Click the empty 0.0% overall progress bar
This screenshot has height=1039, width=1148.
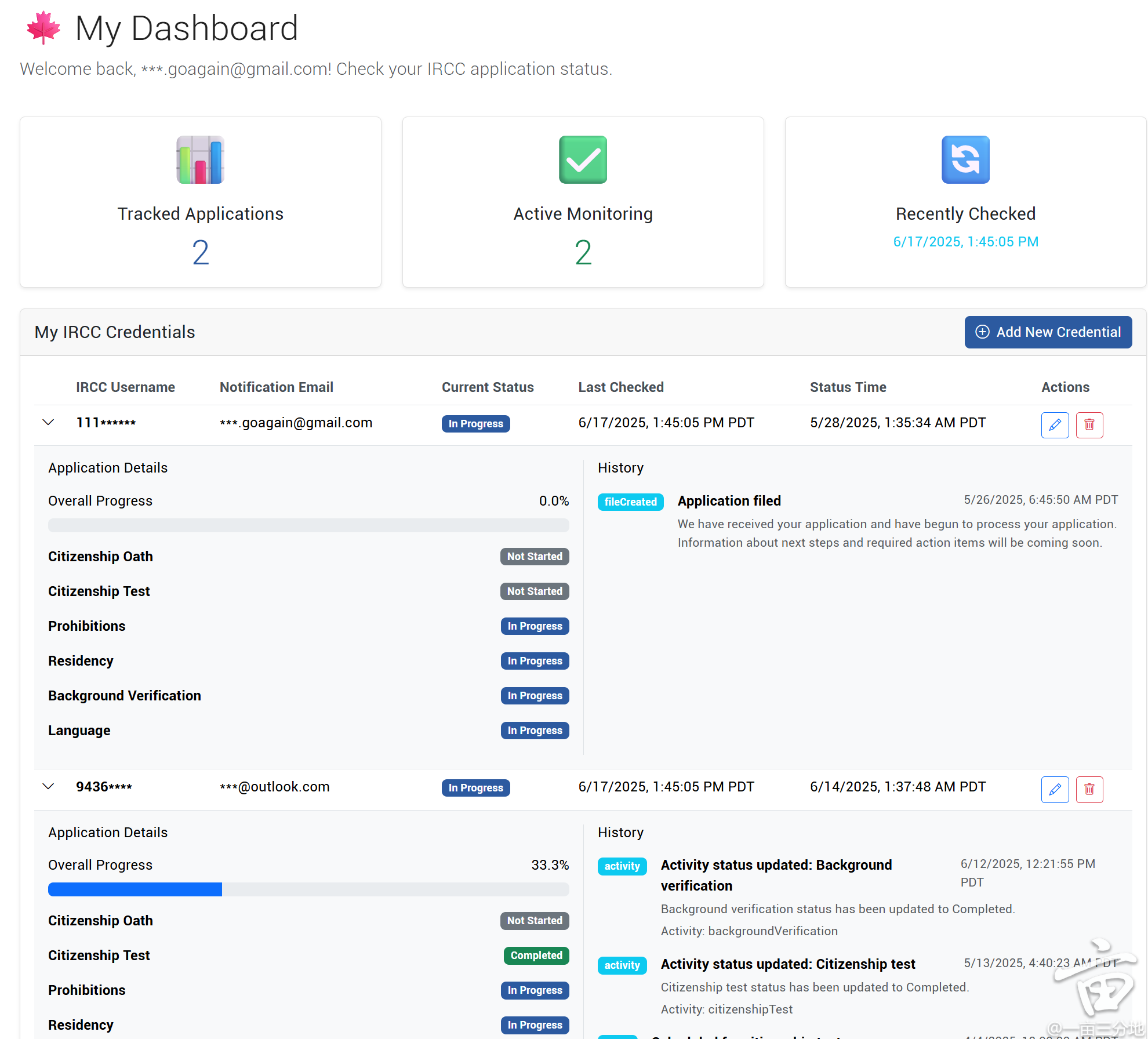point(308,525)
